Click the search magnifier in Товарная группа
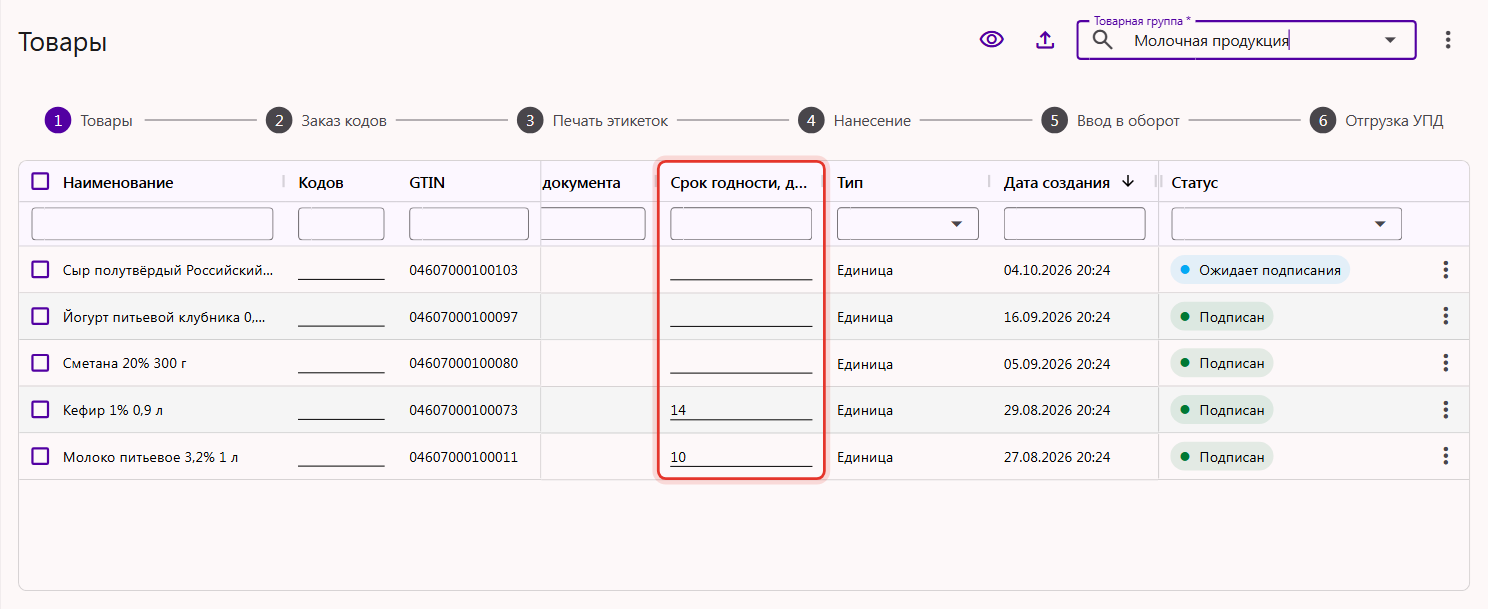Image resolution: width=1488 pixels, height=609 pixels. coord(1102,40)
